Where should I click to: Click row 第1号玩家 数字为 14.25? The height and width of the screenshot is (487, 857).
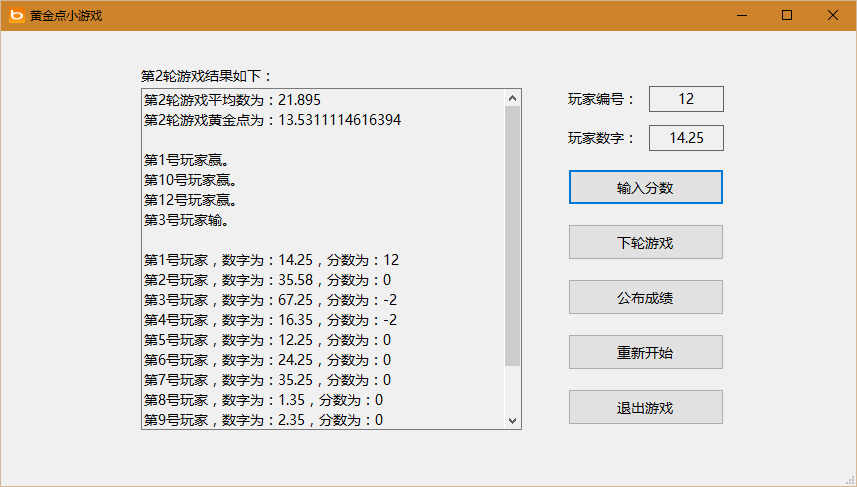pos(271,260)
